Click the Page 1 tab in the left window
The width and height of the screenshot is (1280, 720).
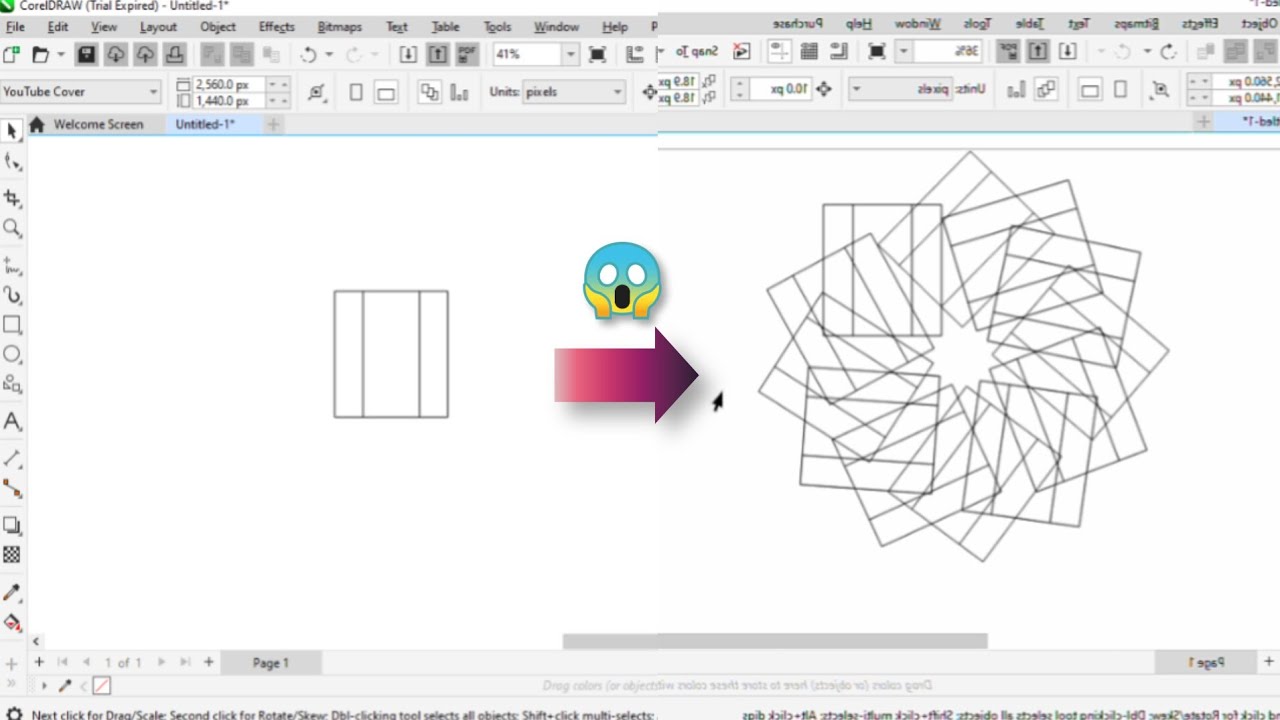coord(271,663)
